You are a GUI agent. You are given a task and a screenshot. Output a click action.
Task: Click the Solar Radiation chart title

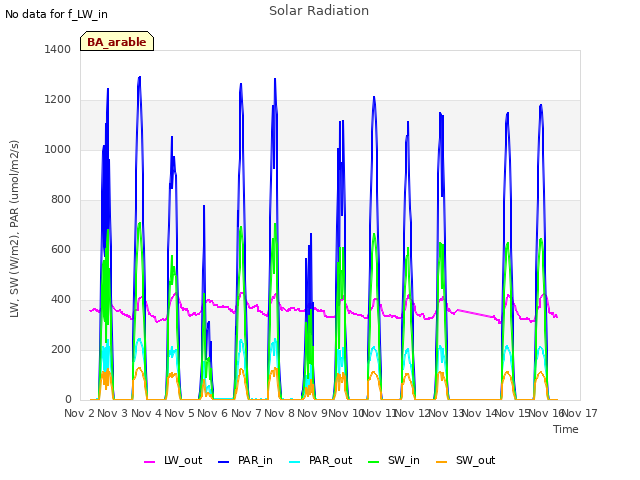[x=319, y=11]
